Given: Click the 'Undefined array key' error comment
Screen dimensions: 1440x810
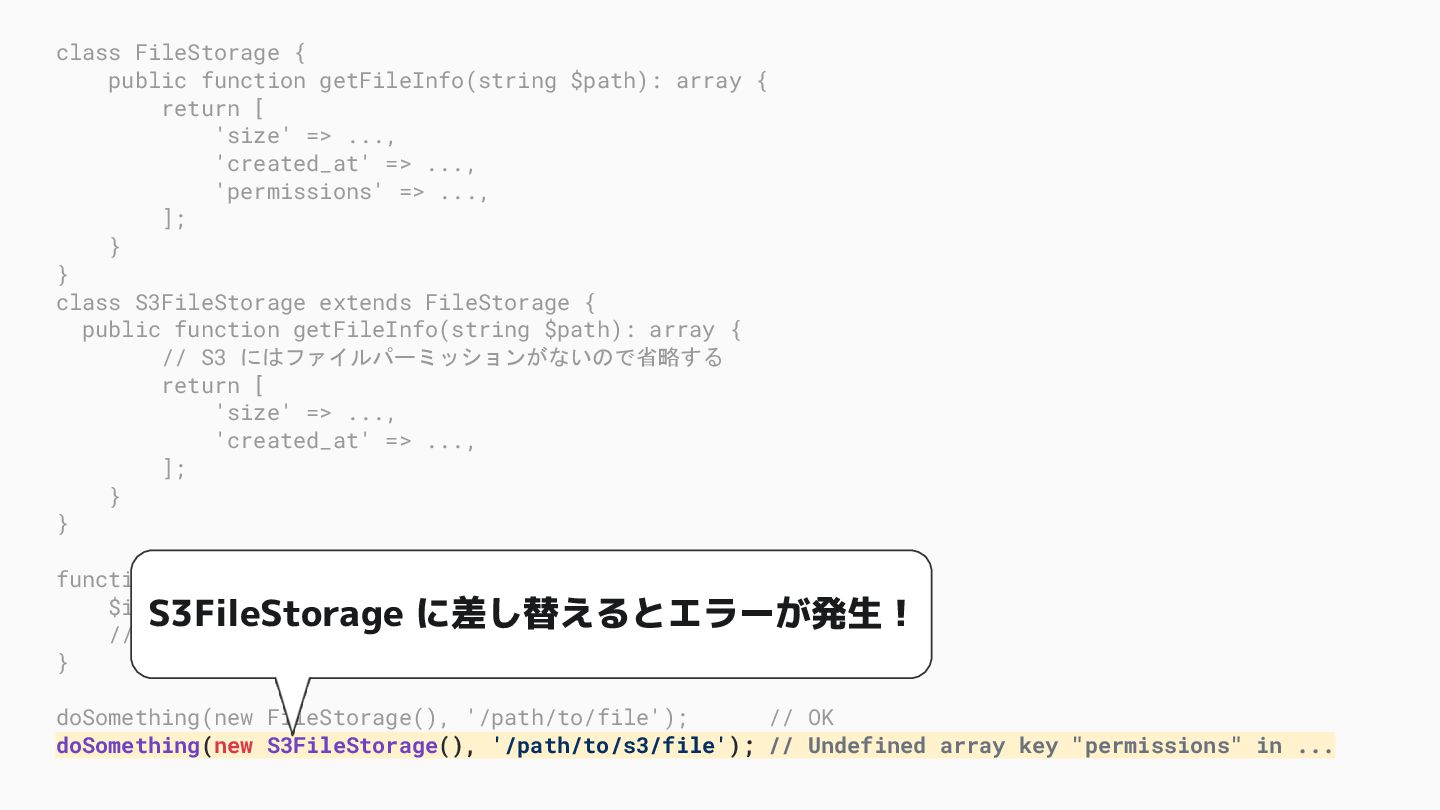Looking at the screenshot, I should (1052, 746).
